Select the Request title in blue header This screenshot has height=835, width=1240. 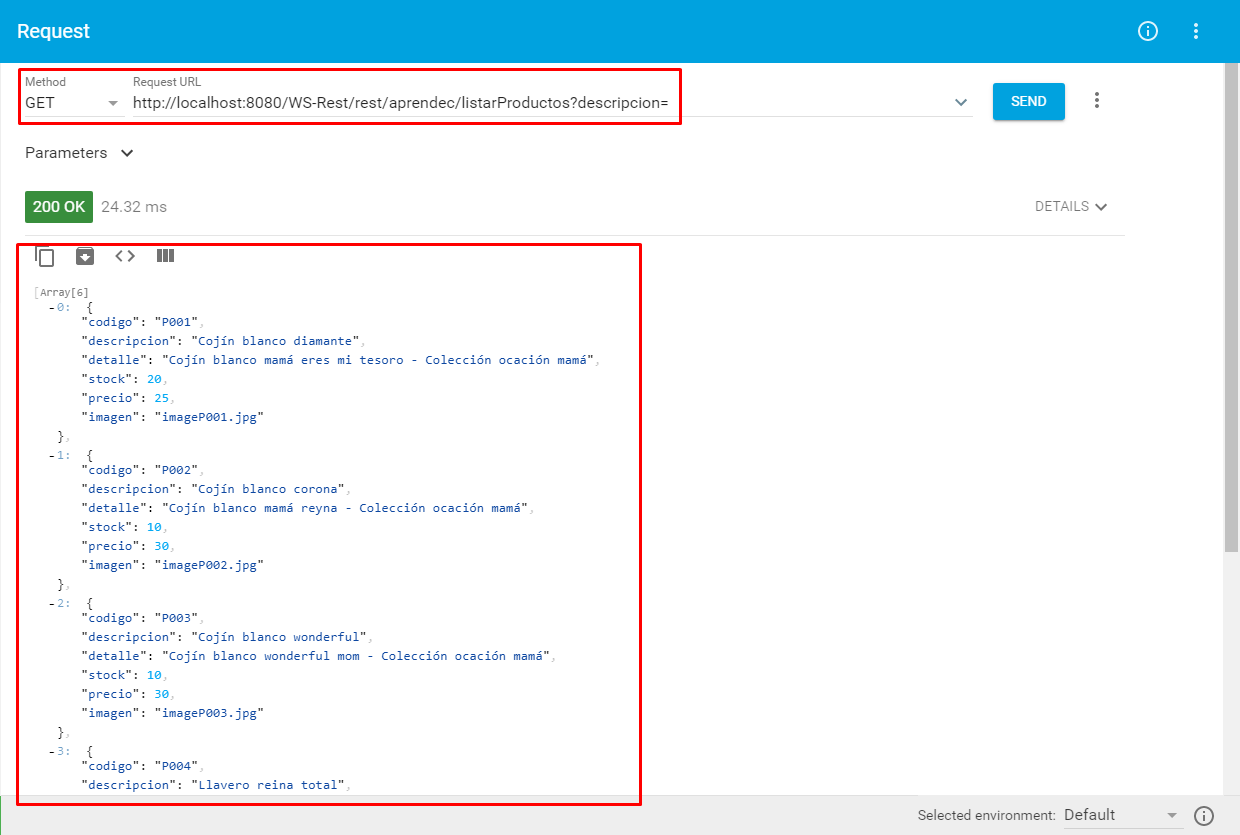tap(54, 31)
